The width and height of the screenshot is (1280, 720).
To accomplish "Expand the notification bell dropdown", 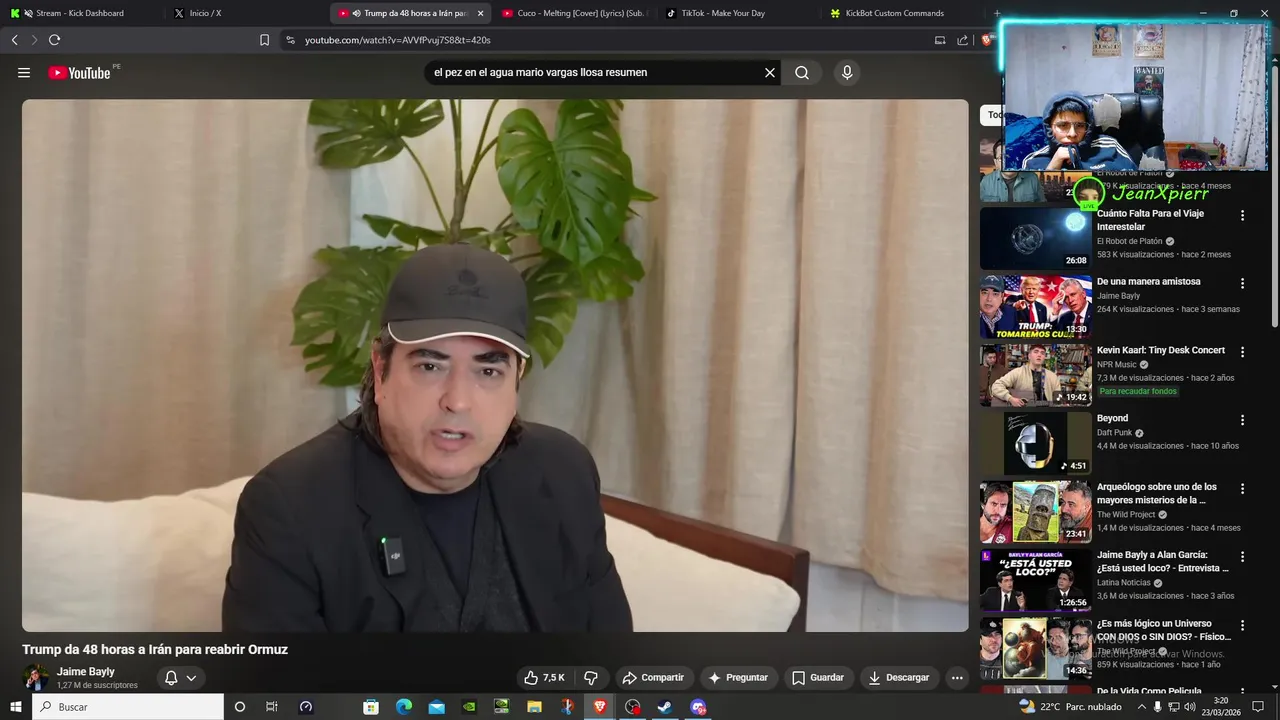I will [181, 678].
